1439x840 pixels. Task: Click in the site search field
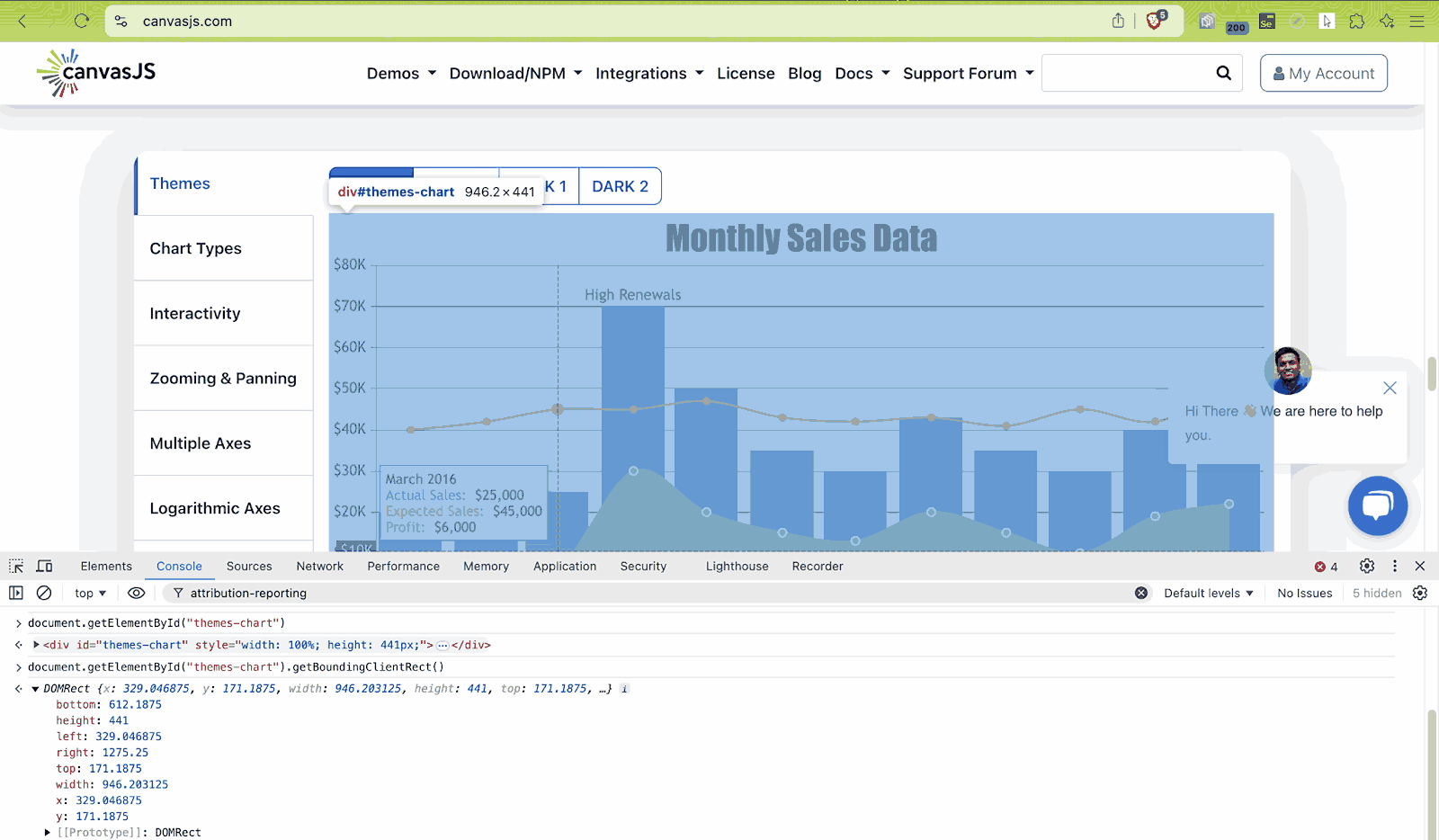1124,73
